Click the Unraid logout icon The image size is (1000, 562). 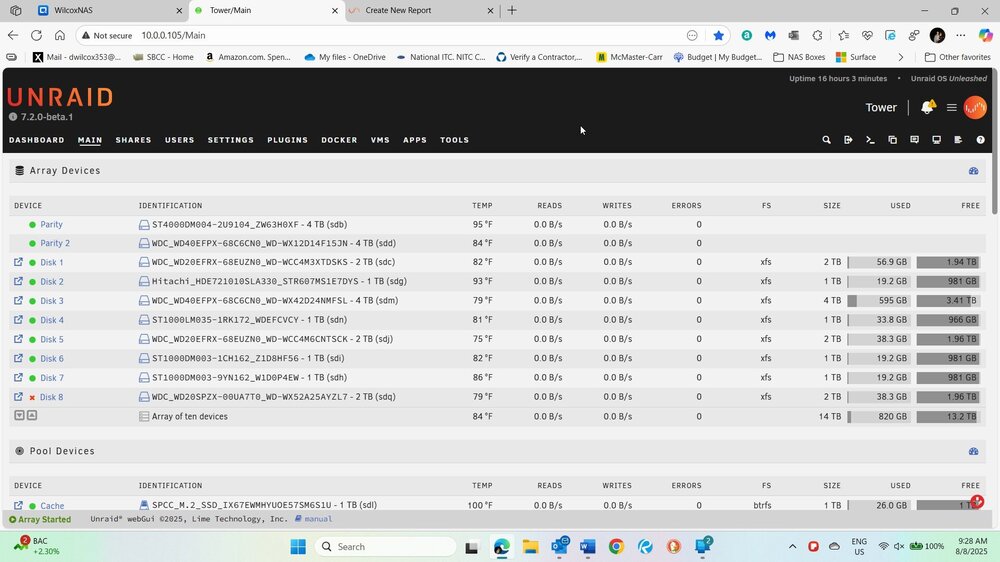click(848, 140)
